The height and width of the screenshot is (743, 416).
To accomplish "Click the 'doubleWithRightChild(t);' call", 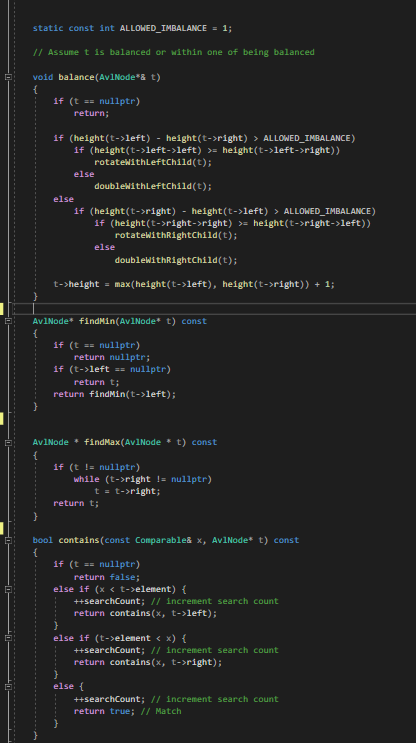I will 176,260.
